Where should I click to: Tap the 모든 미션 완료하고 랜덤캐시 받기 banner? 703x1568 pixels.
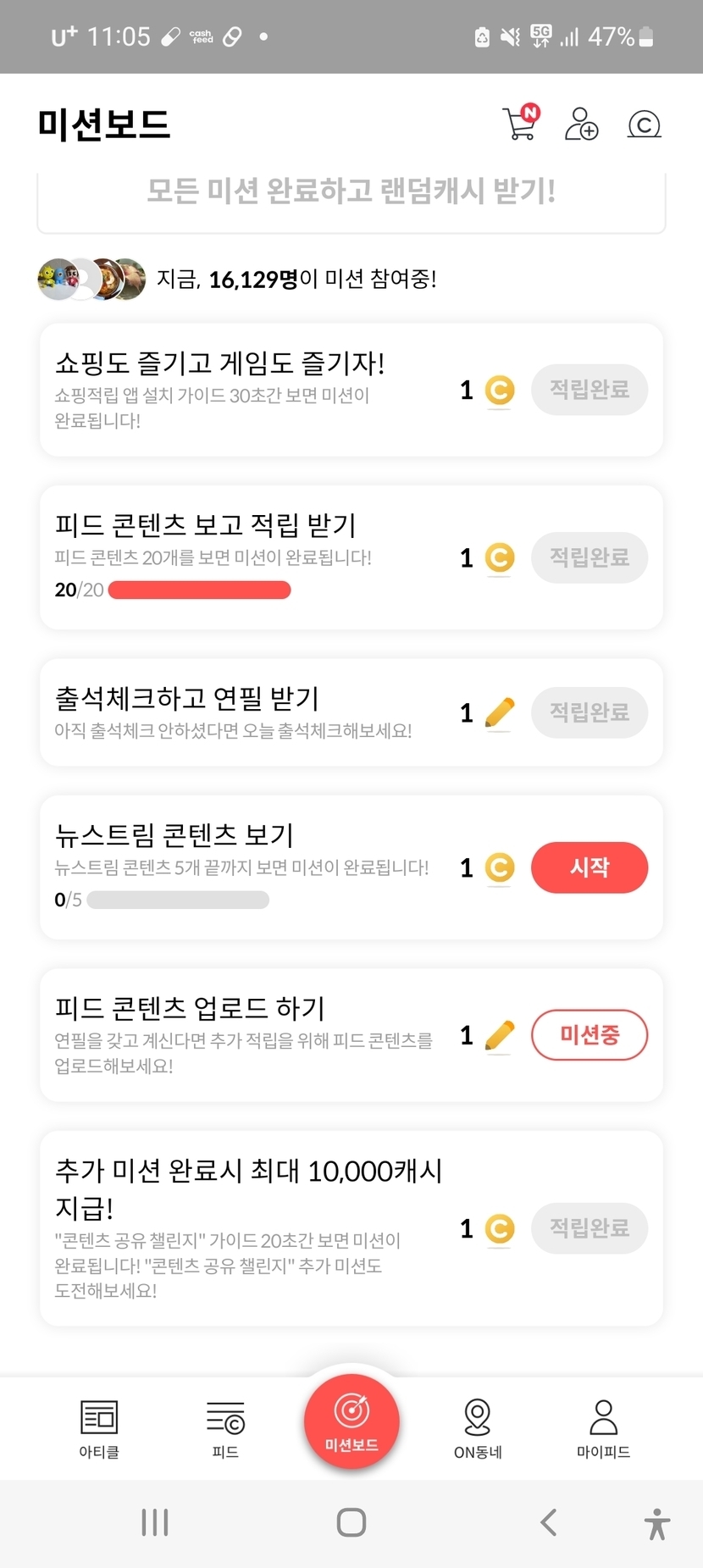click(x=351, y=191)
